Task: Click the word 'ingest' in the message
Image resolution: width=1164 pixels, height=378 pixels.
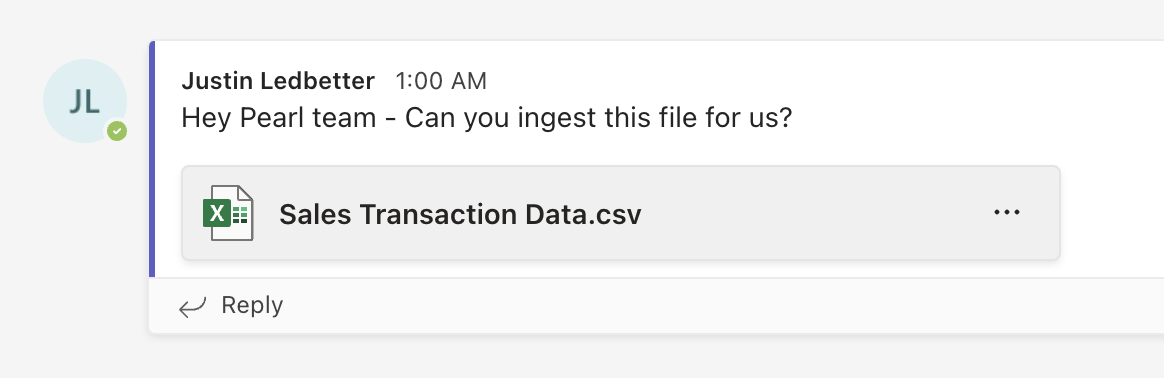Action: tap(540, 120)
